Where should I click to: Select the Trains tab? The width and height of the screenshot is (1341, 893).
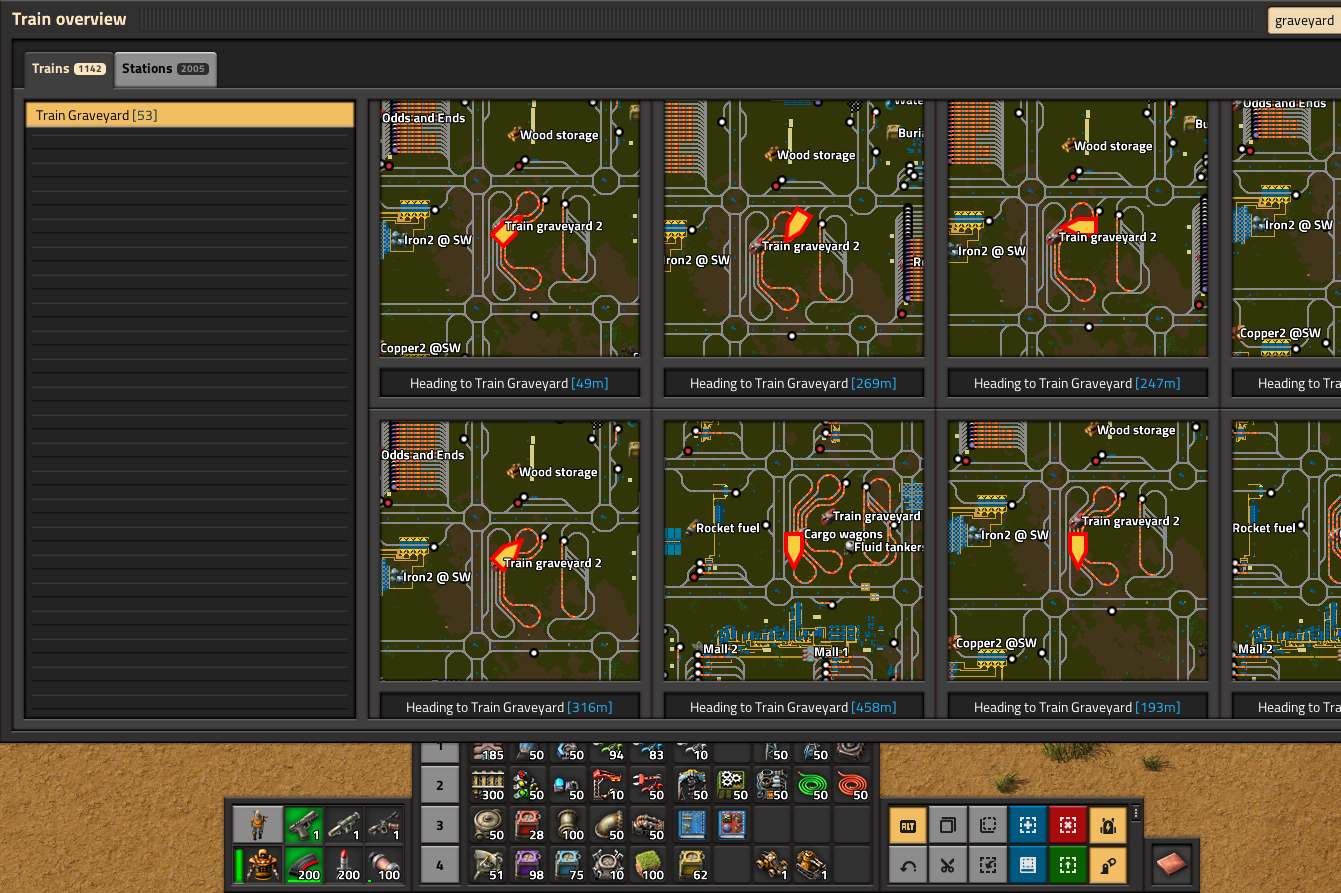tap(68, 69)
